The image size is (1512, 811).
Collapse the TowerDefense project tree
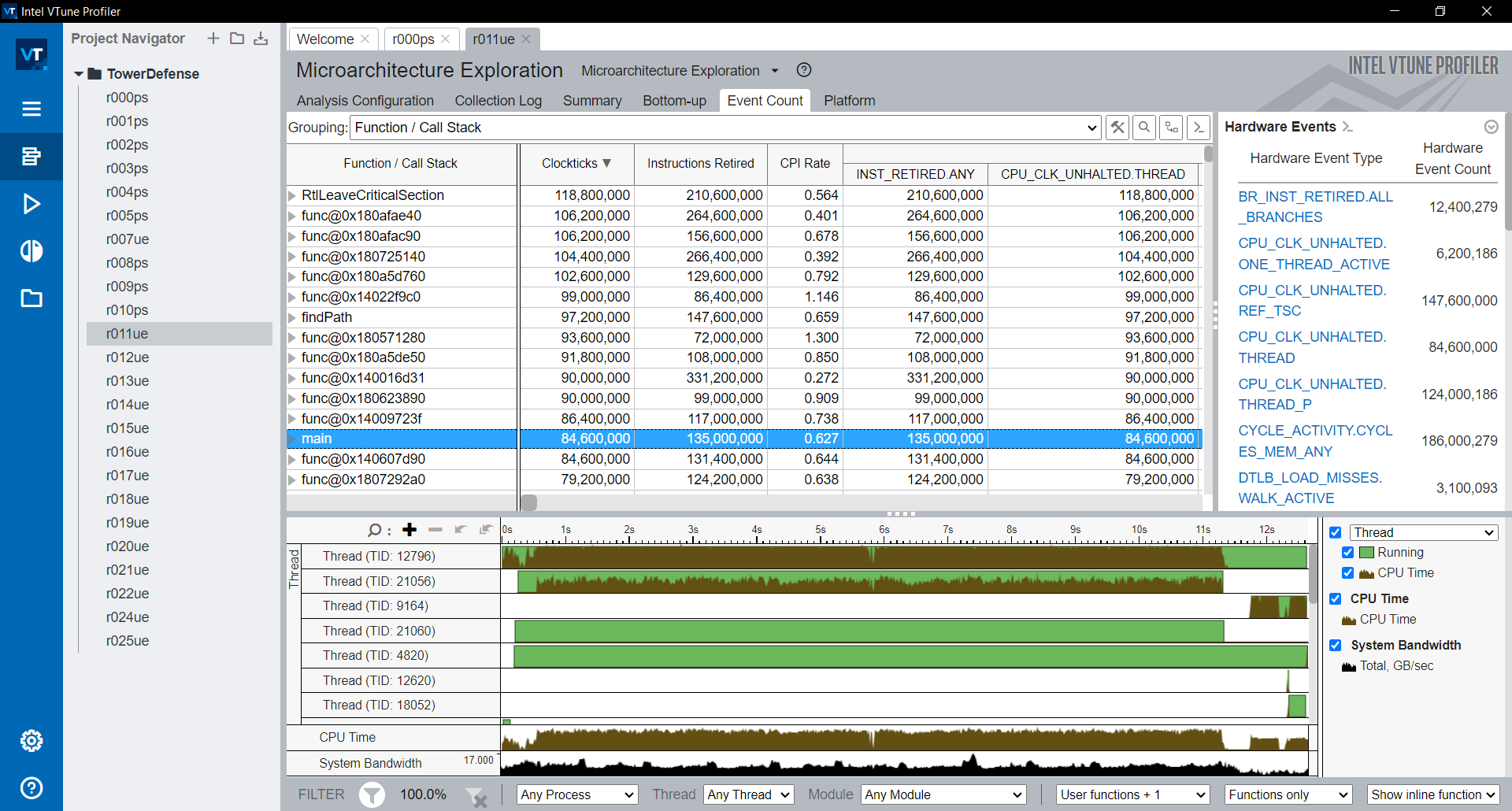79,74
